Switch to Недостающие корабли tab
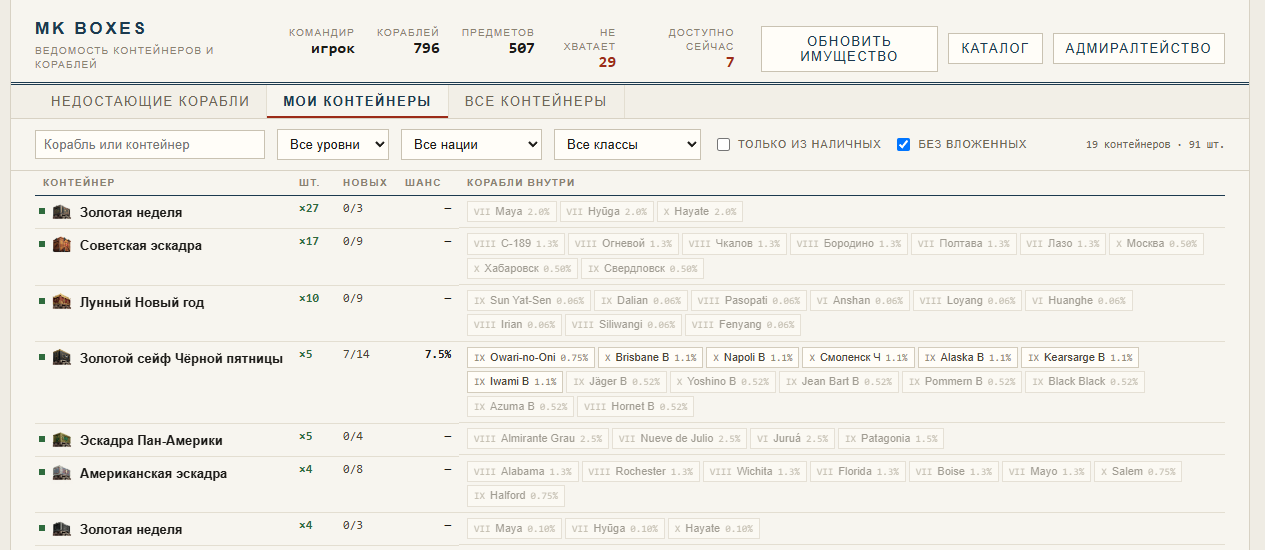 (x=150, y=101)
